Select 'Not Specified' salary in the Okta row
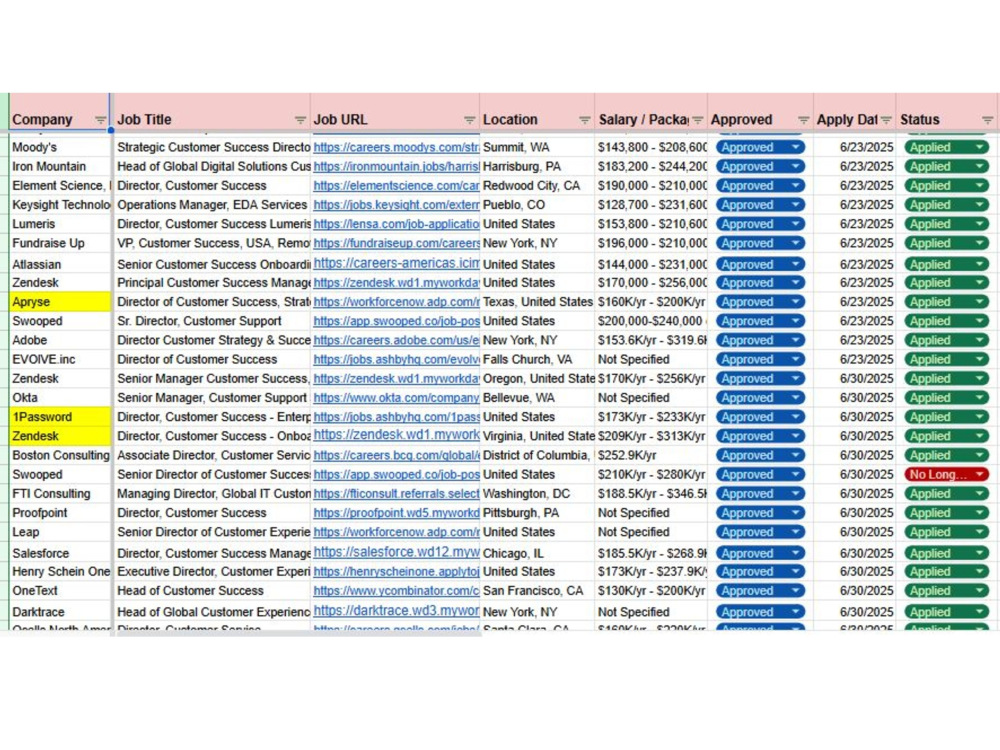Viewport: 1000px width, 750px height. point(651,397)
